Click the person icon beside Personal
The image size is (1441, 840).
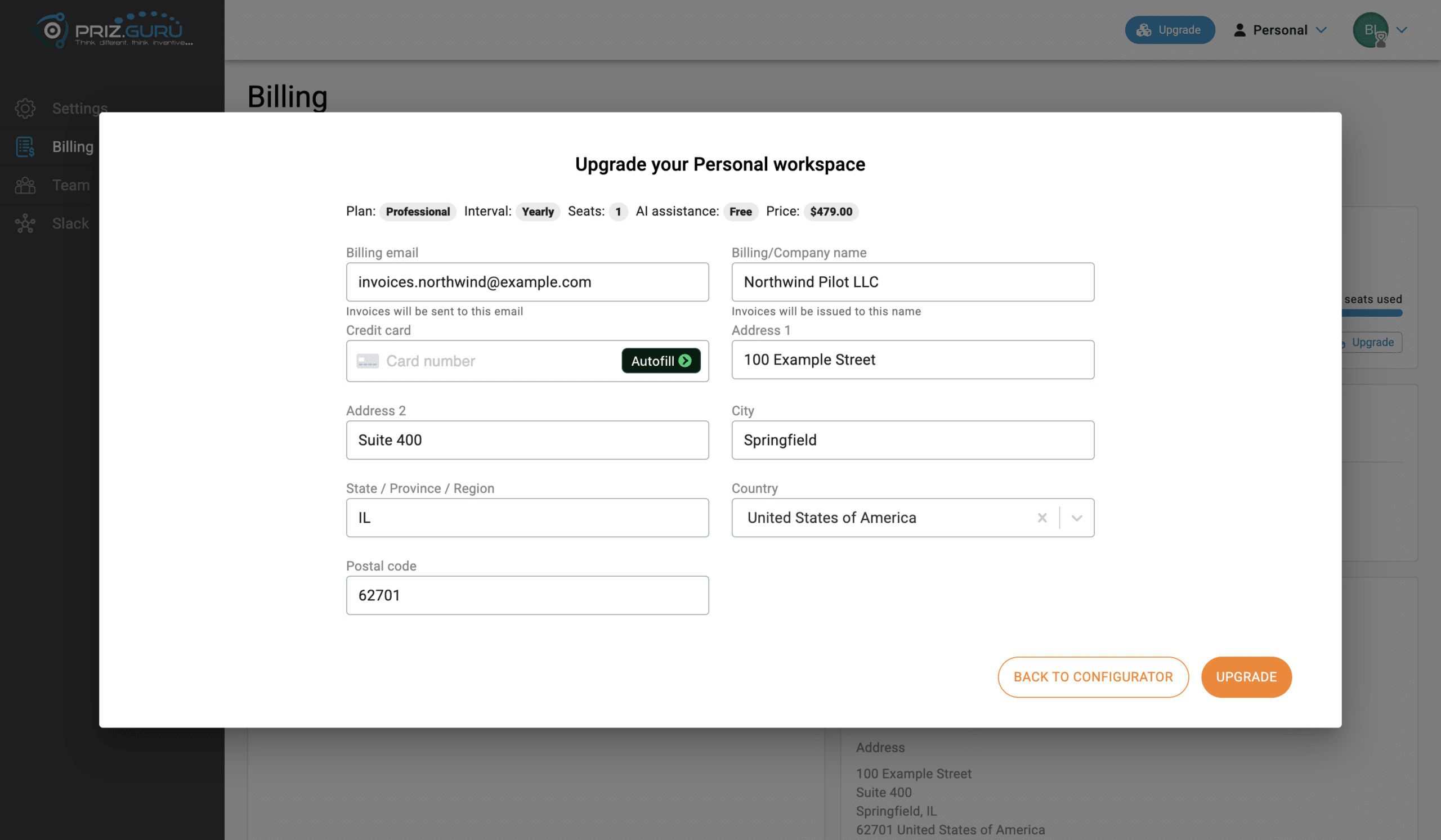[1239, 30]
